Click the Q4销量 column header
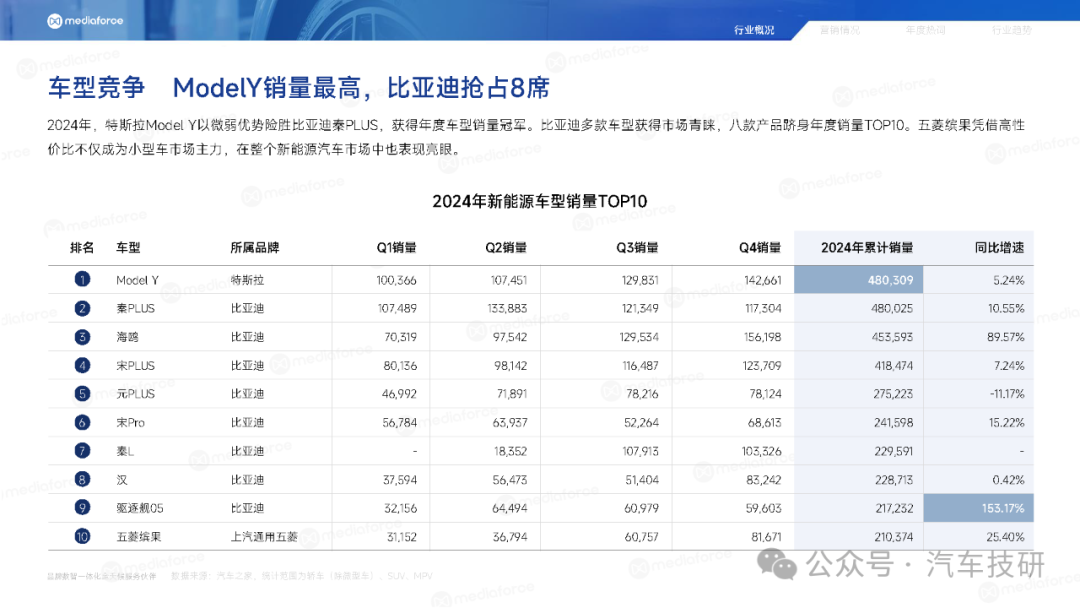 pyautogui.click(x=760, y=248)
